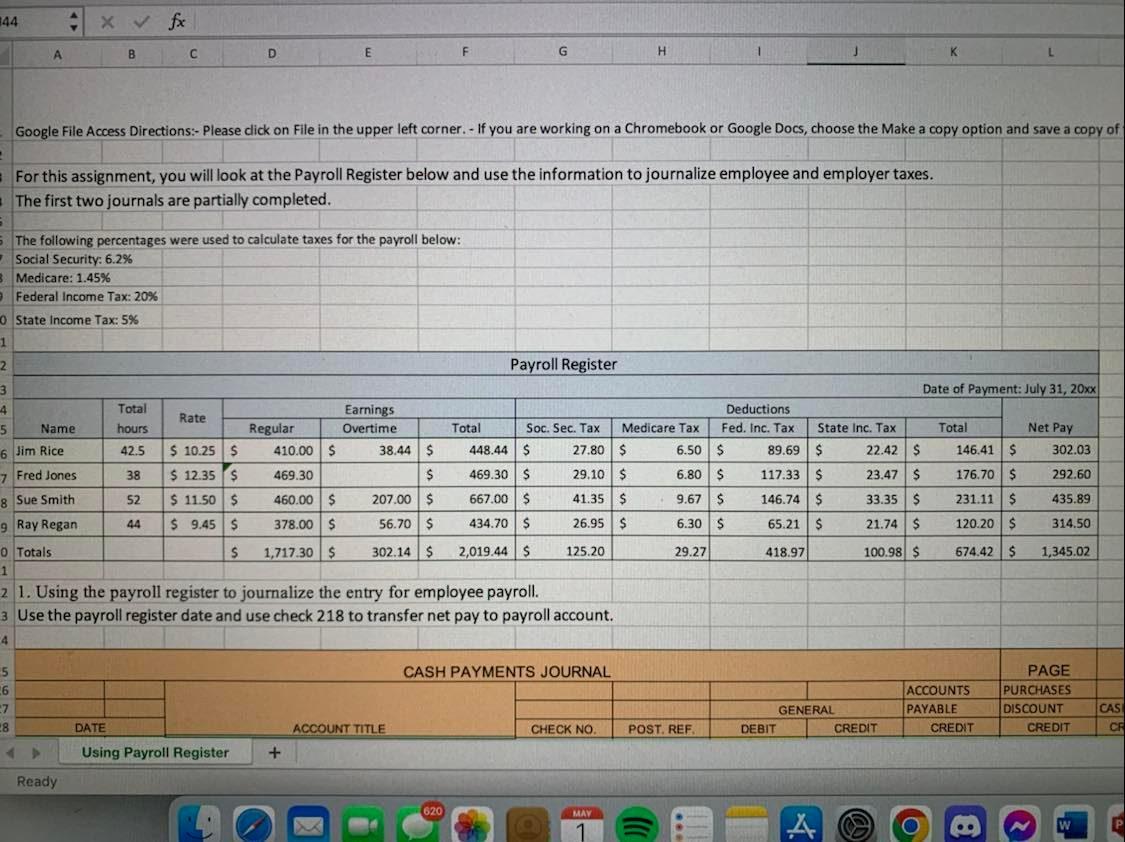
Task: Click the Name Box cell reference field
Action: click(x=33, y=22)
